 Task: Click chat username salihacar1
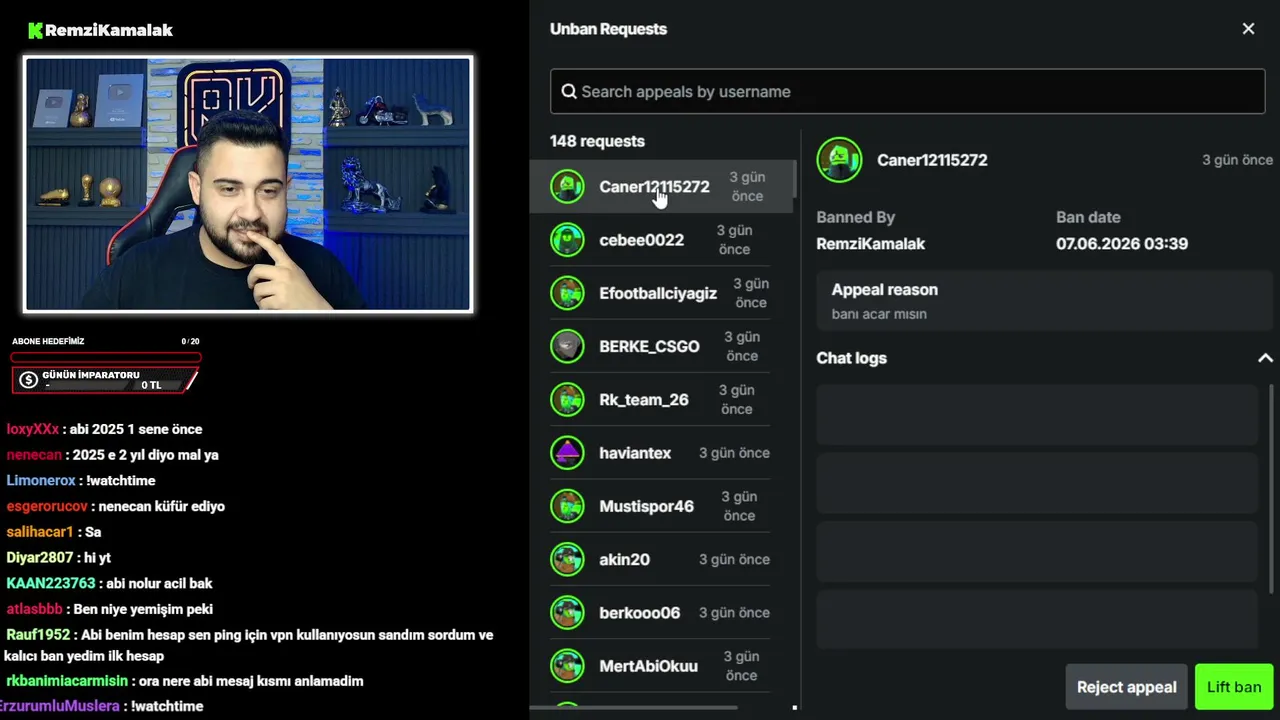tap(40, 532)
